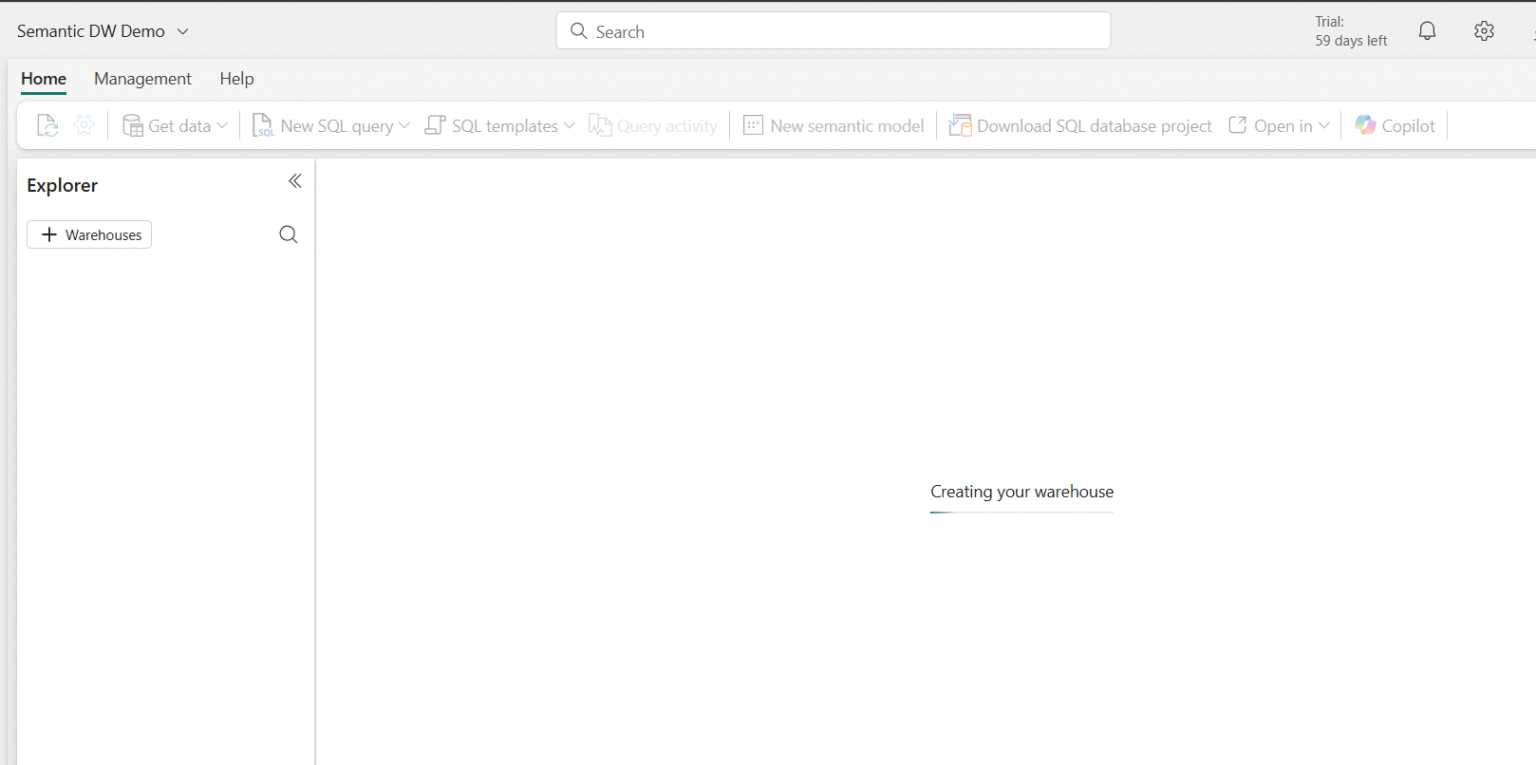Switch to the Management tab
This screenshot has height=765, width=1536.
coord(142,79)
